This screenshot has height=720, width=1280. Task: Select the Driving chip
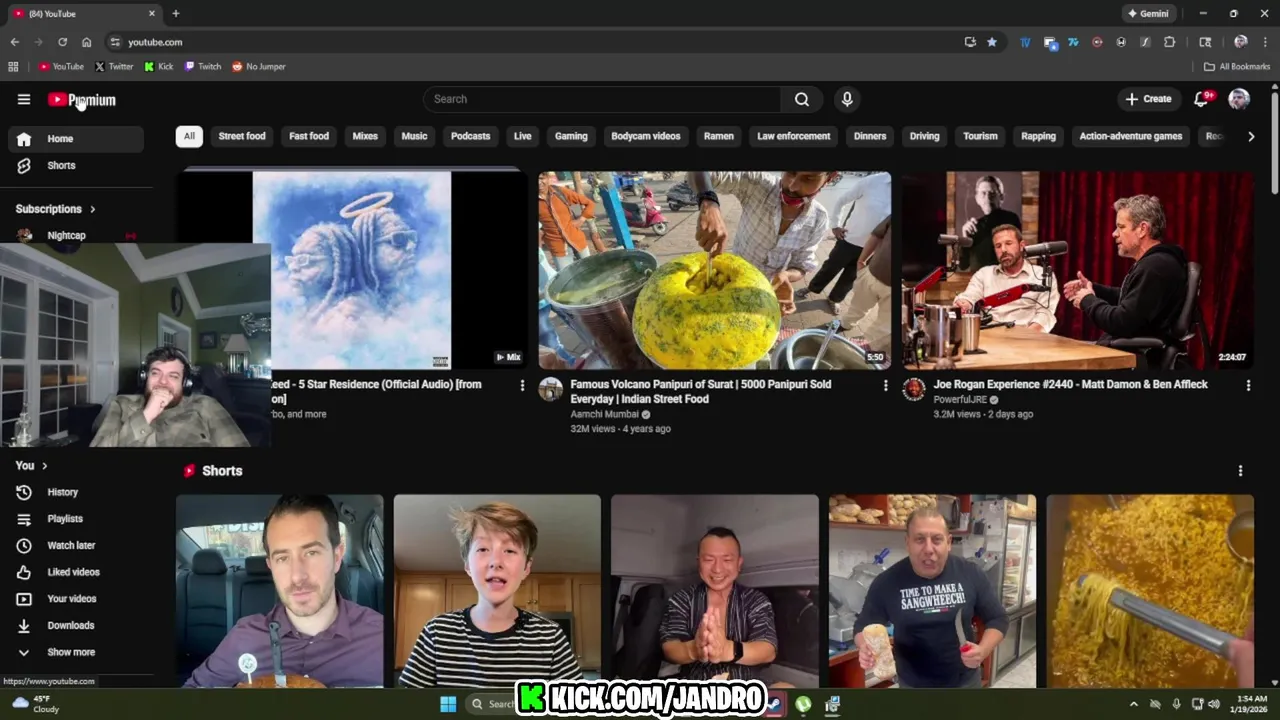pyautogui.click(x=924, y=136)
